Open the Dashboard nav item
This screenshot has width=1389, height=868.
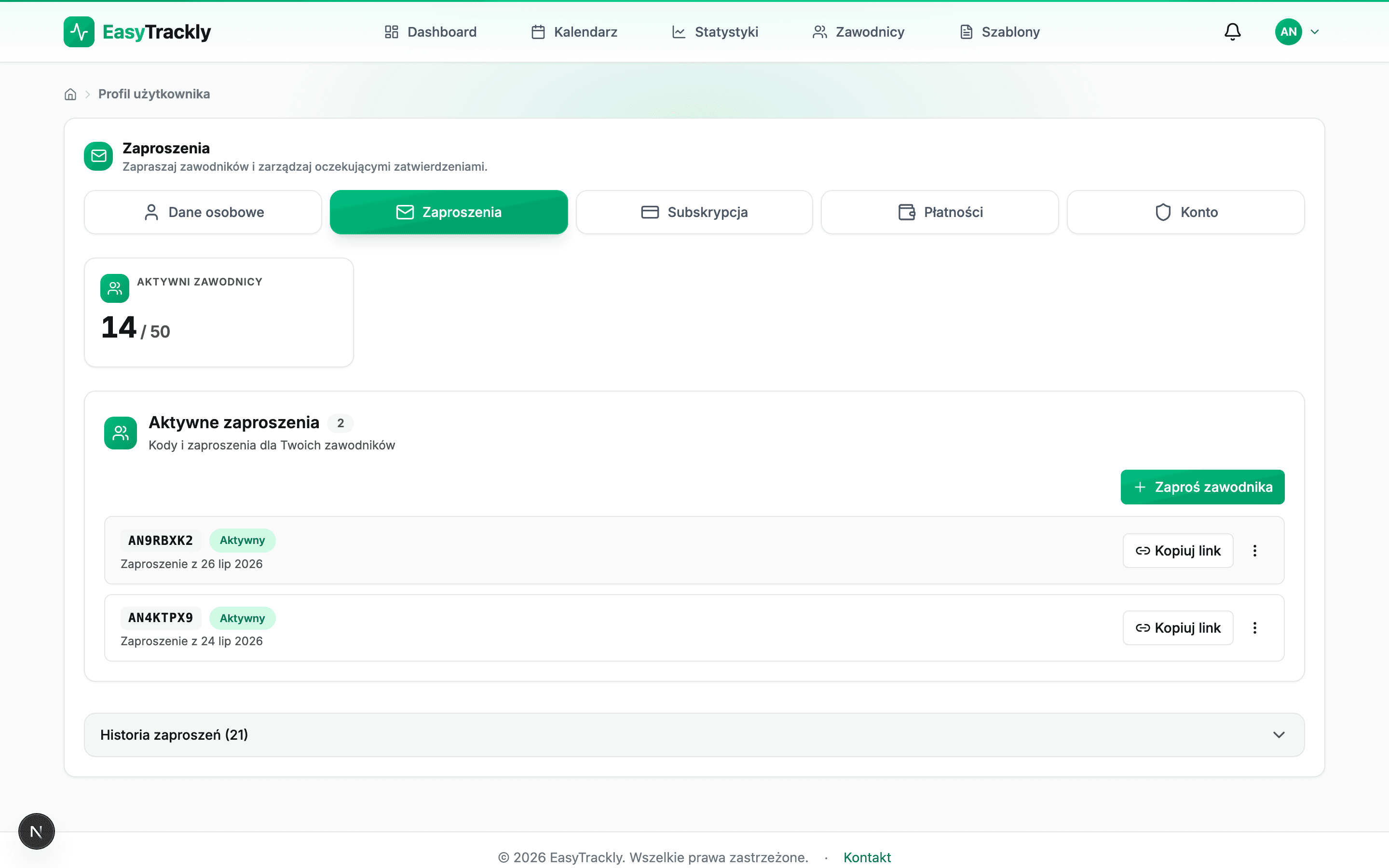click(x=431, y=31)
